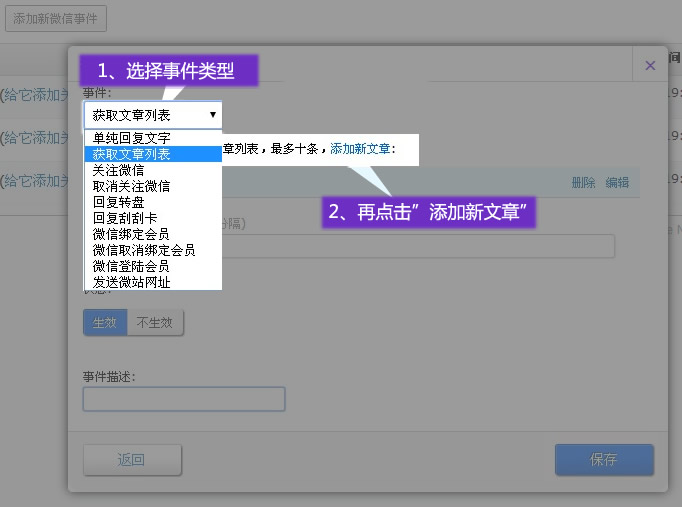The image size is (682, 507).
Task: Close the dialog with the X icon
Action: (650, 65)
